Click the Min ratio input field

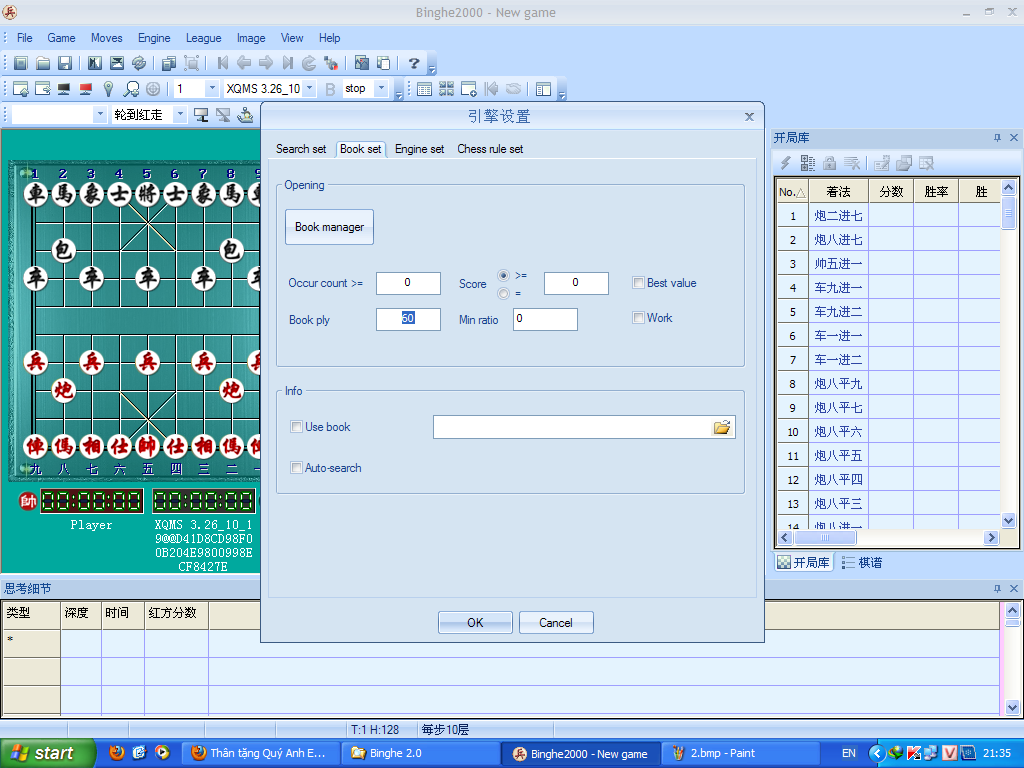pos(545,319)
